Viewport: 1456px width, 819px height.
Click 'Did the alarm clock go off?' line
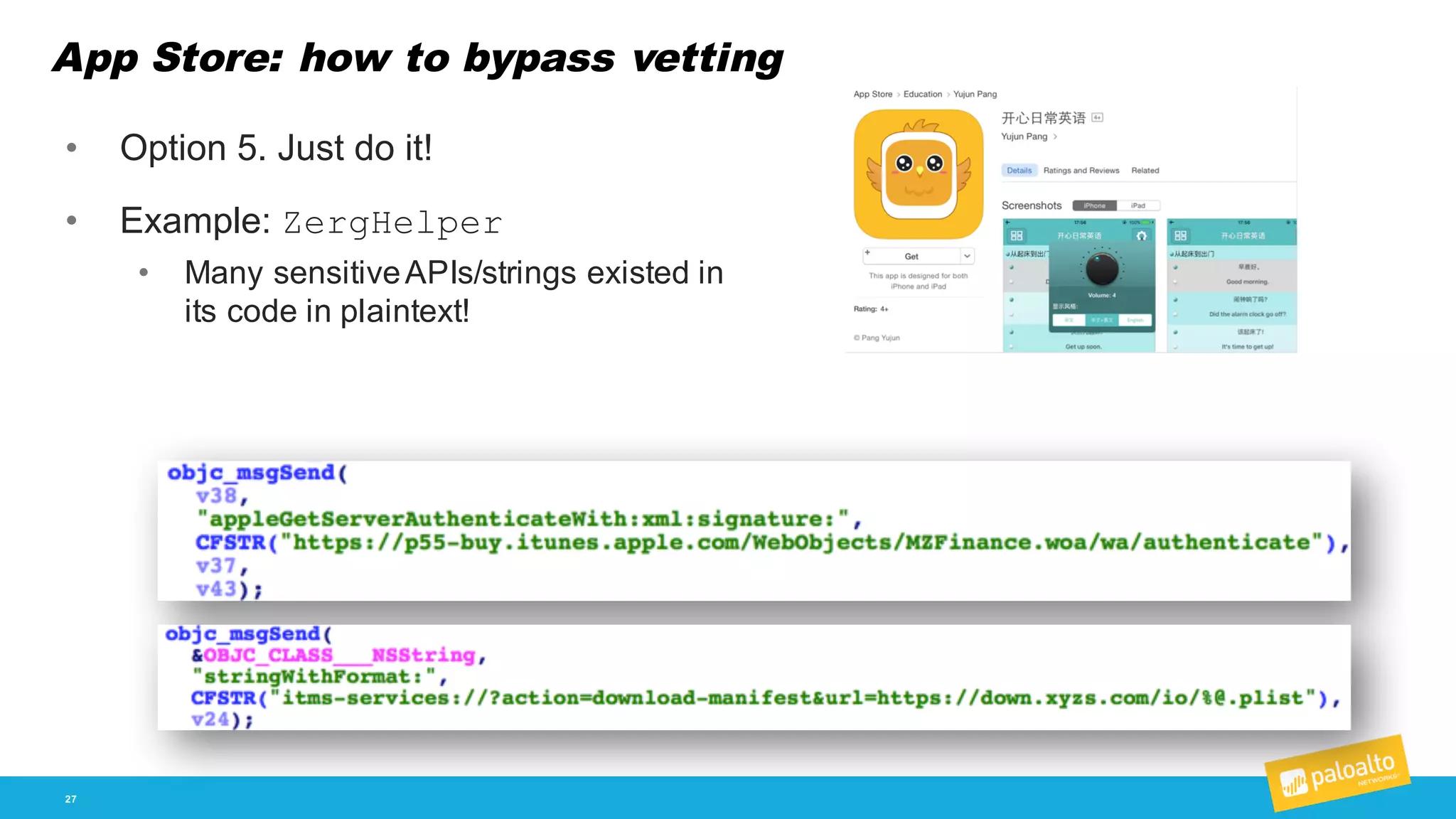[1247, 314]
